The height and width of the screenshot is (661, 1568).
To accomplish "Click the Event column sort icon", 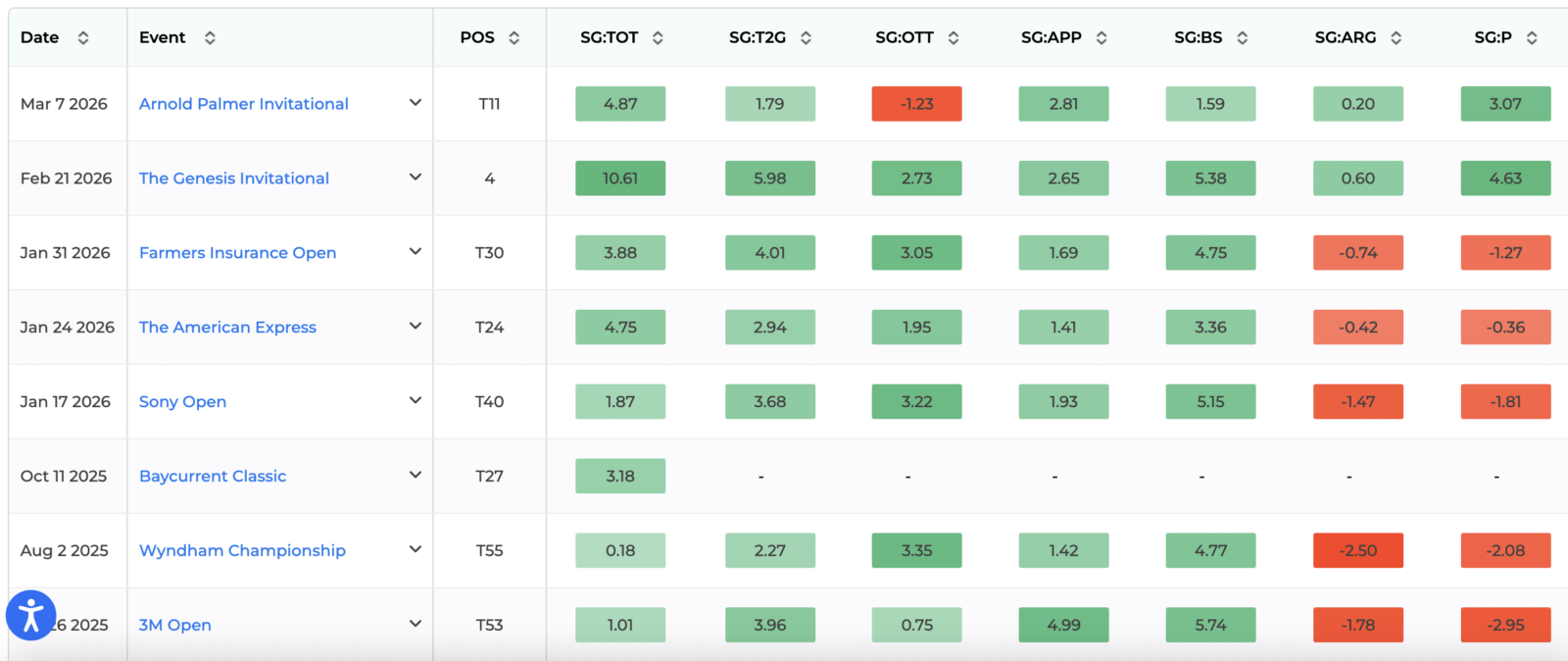I will point(210,38).
